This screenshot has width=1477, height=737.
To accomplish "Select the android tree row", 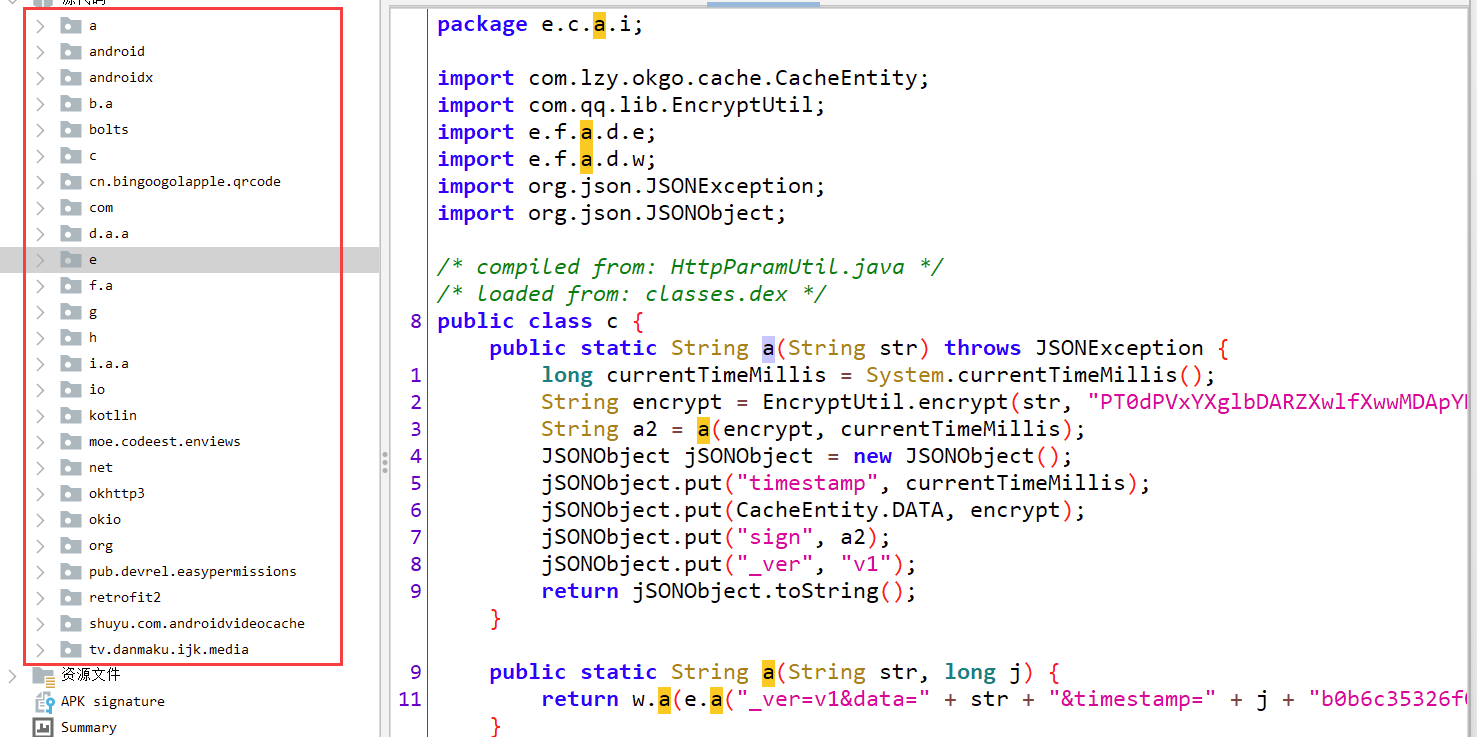I will [190, 51].
